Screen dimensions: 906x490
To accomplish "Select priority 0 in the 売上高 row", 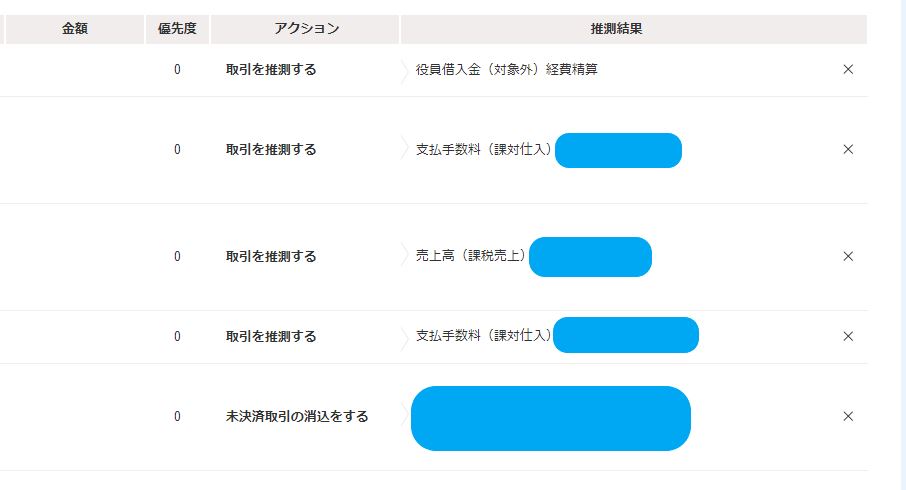I will tap(177, 256).
